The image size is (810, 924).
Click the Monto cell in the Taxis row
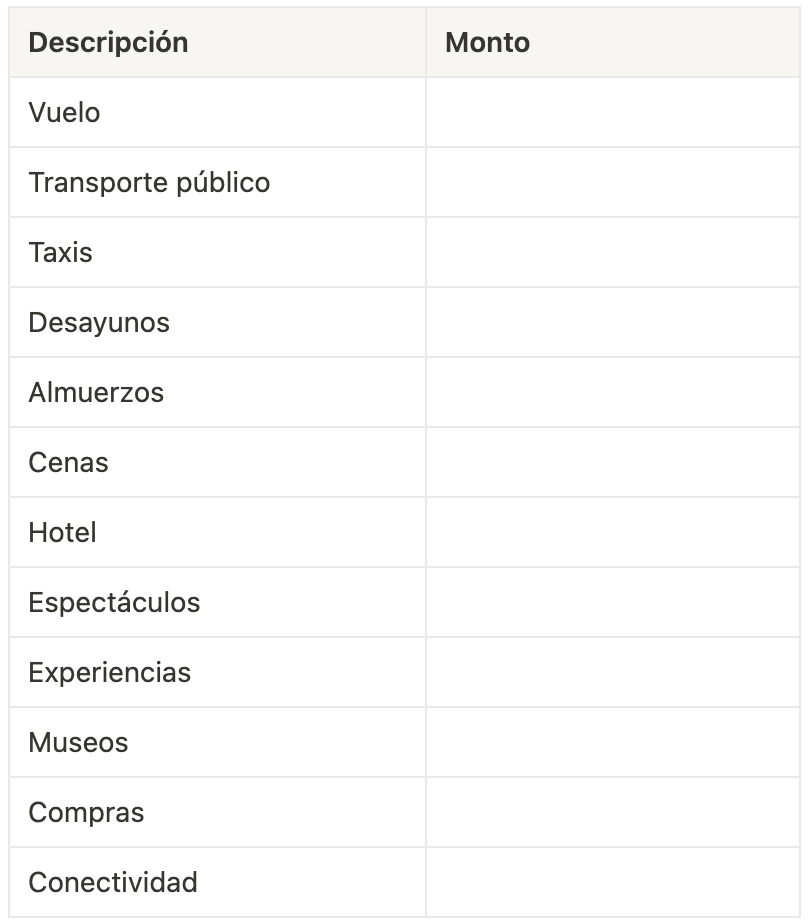[x=613, y=253]
